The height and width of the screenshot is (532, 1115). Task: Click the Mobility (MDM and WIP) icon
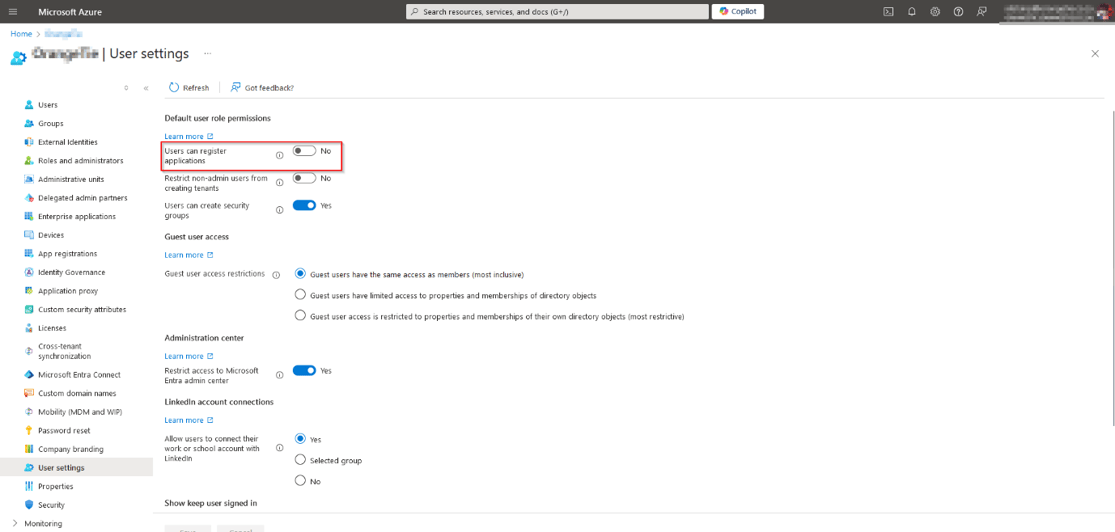point(29,412)
